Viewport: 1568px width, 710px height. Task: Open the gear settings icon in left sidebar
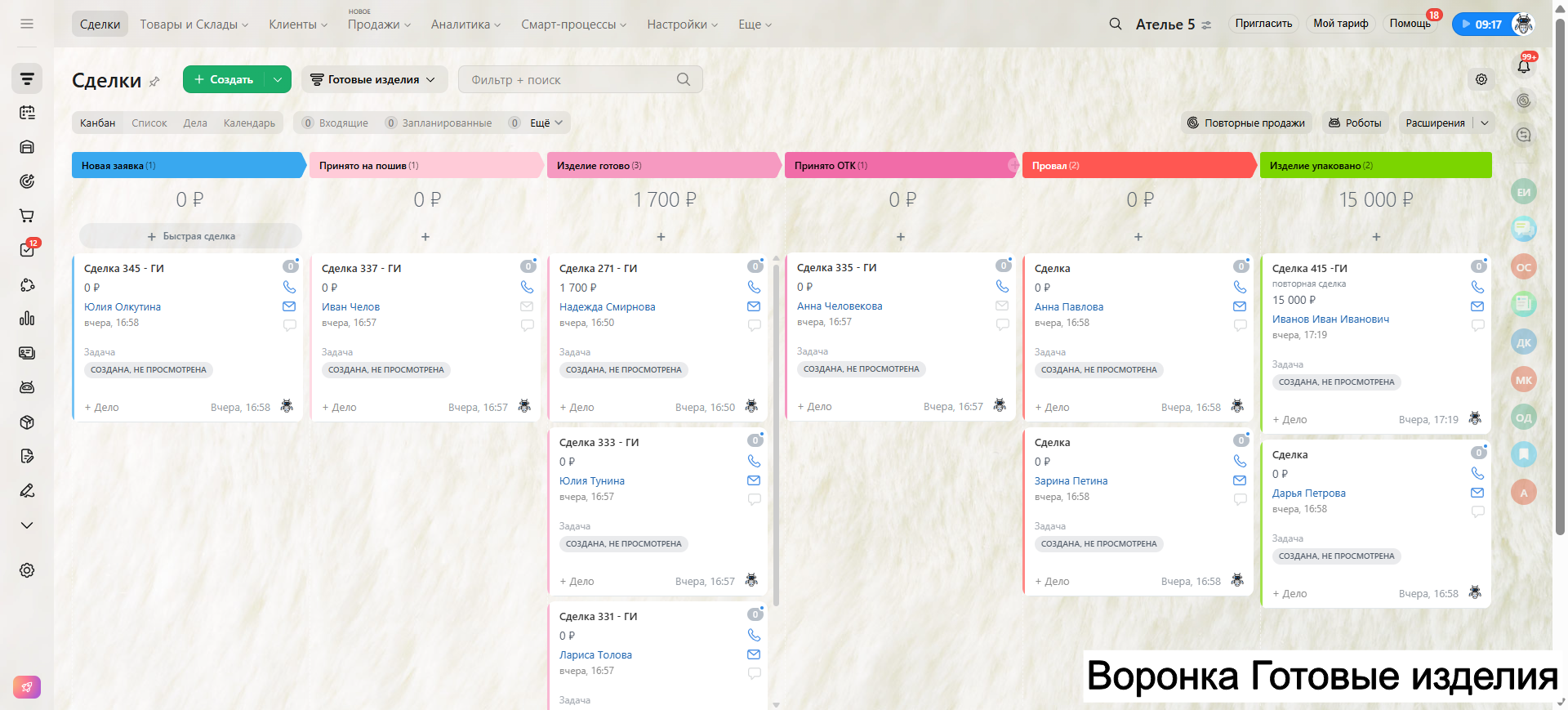tap(27, 570)
